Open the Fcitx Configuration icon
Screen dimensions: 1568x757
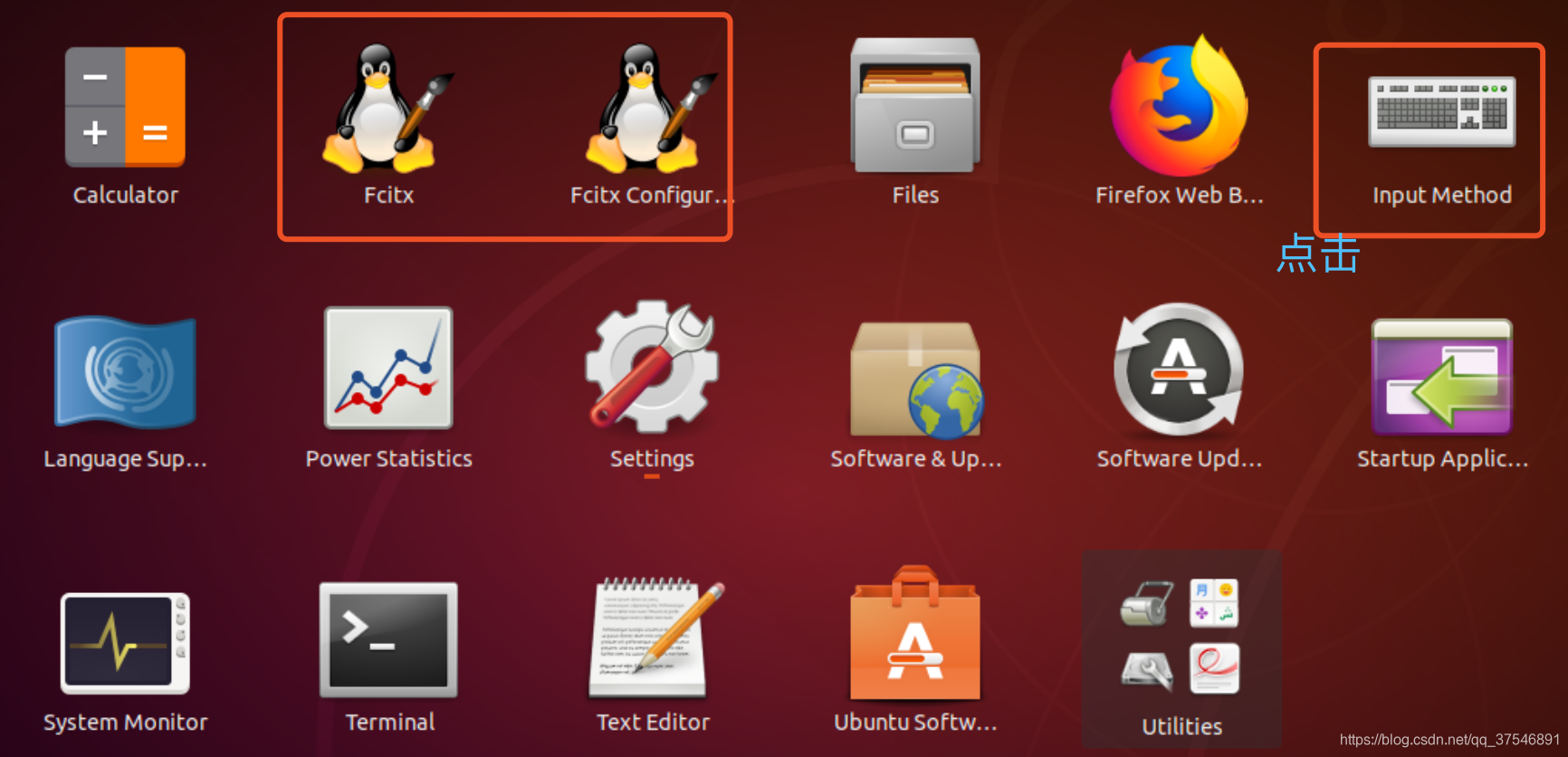(x=652, y=108)
